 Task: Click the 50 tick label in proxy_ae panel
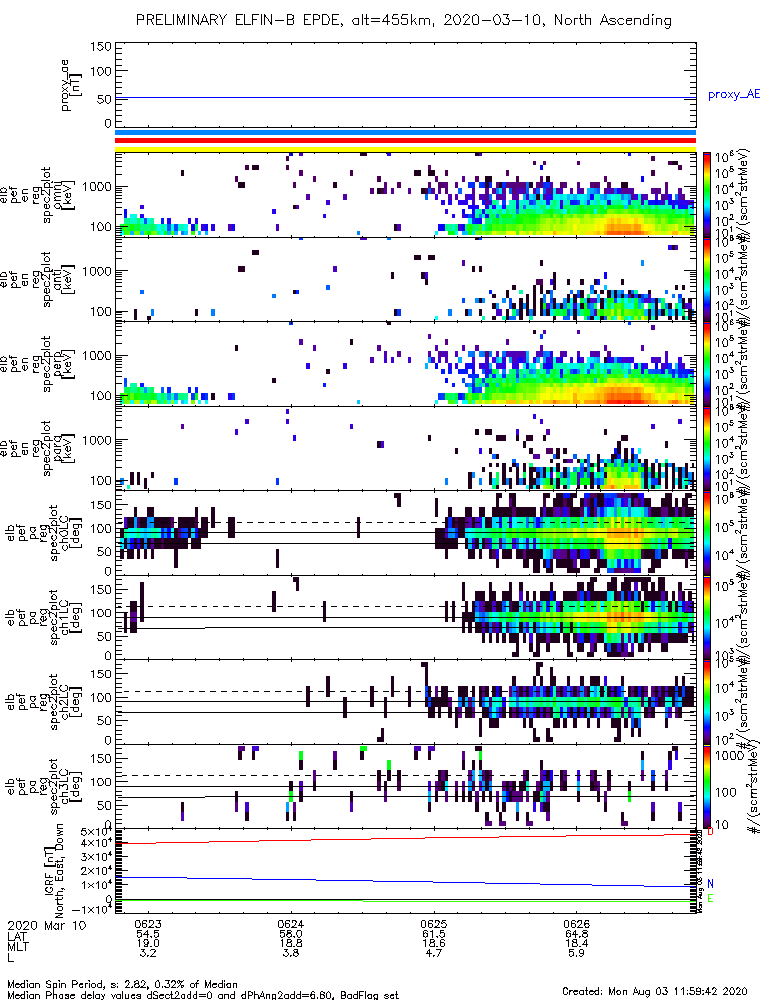[x=104, y=99]
